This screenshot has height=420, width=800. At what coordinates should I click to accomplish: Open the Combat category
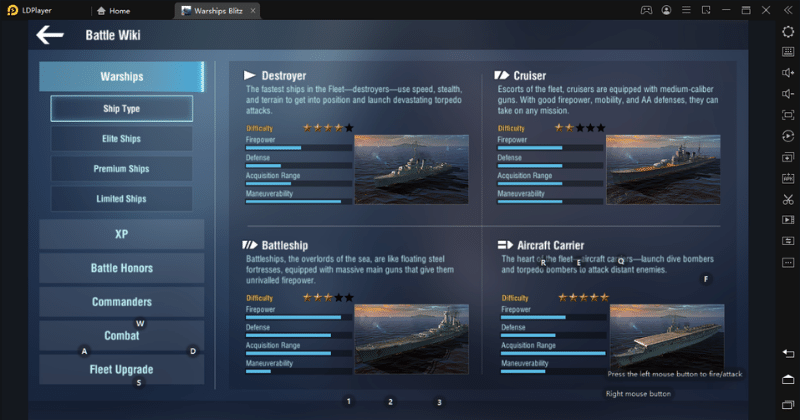pos(121,335)
